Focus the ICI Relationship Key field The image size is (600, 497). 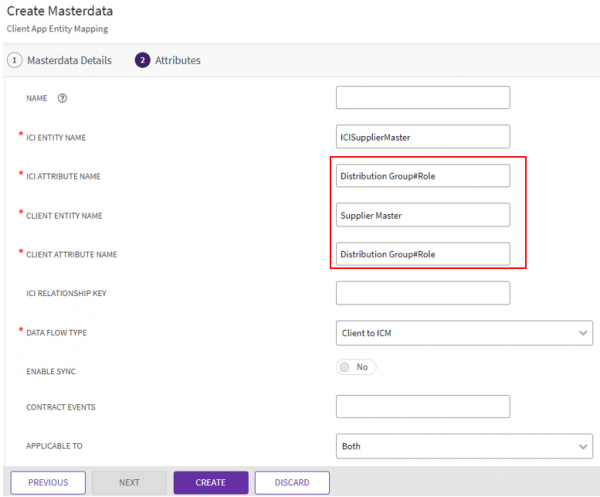(423, 293)
